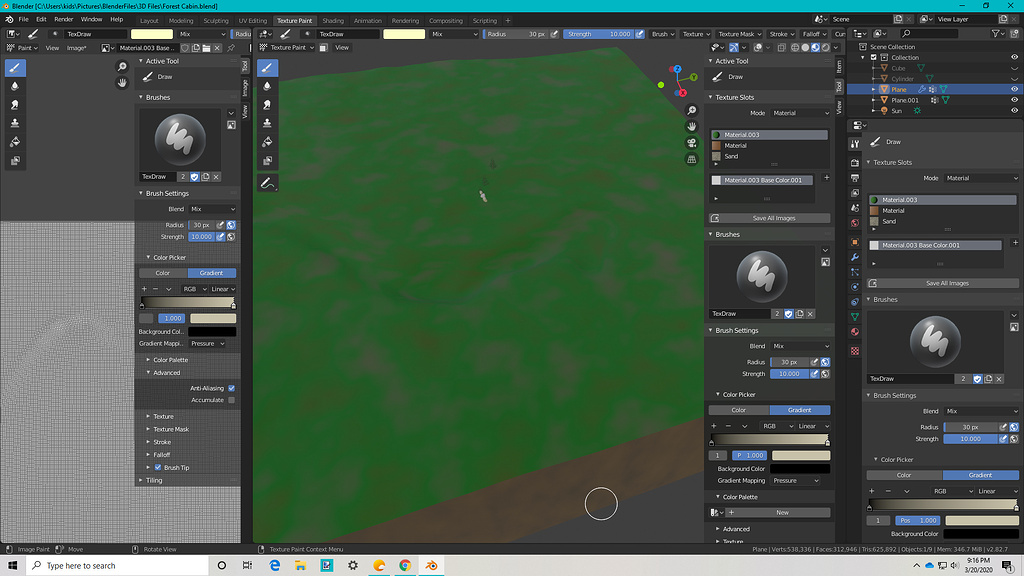Open File Explorer from taskbar
Image resolution: width=1024 pixels, height=576 pixels.
point(300,566)
